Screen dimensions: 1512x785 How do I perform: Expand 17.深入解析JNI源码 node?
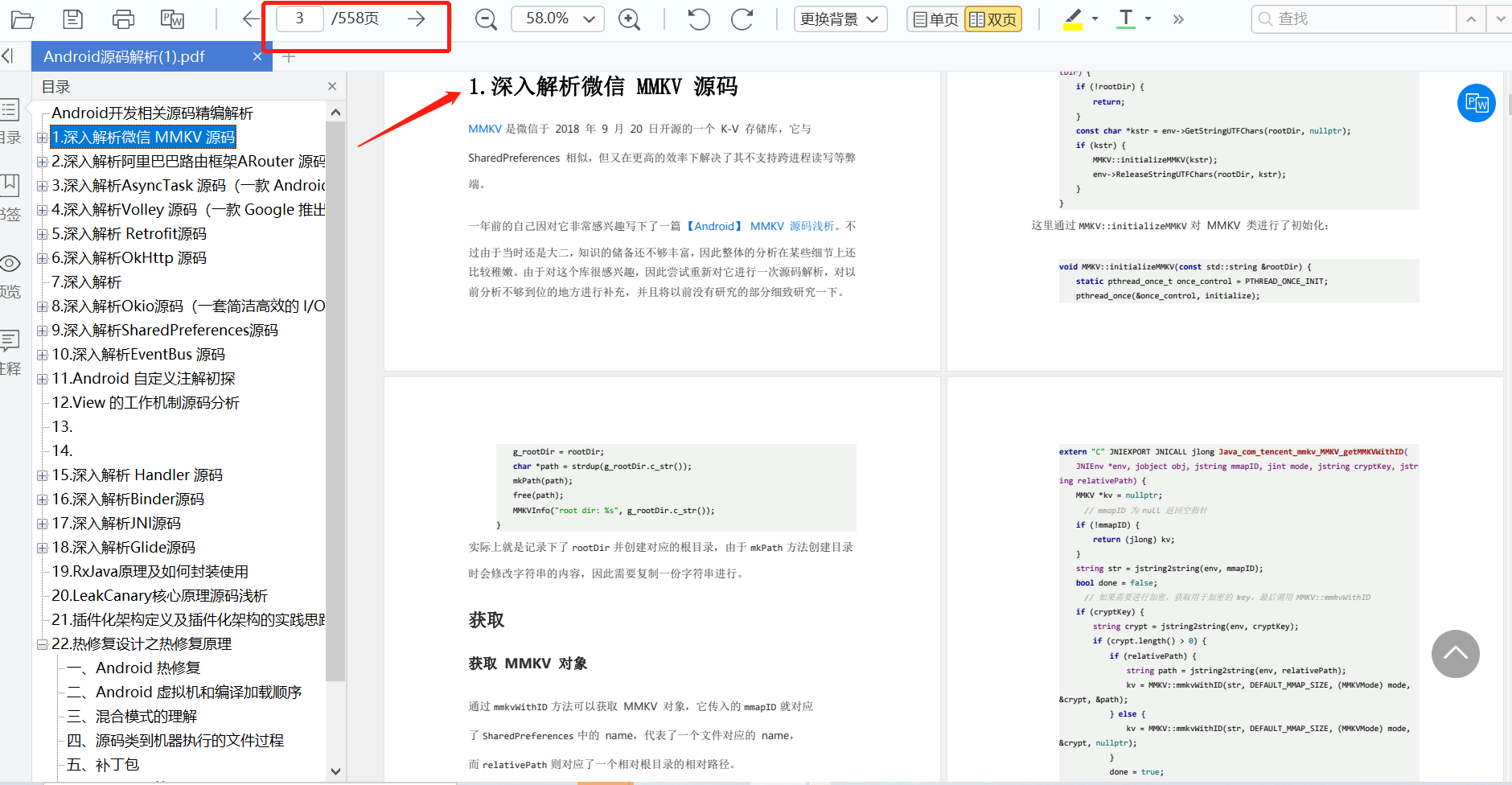[42, 524]
